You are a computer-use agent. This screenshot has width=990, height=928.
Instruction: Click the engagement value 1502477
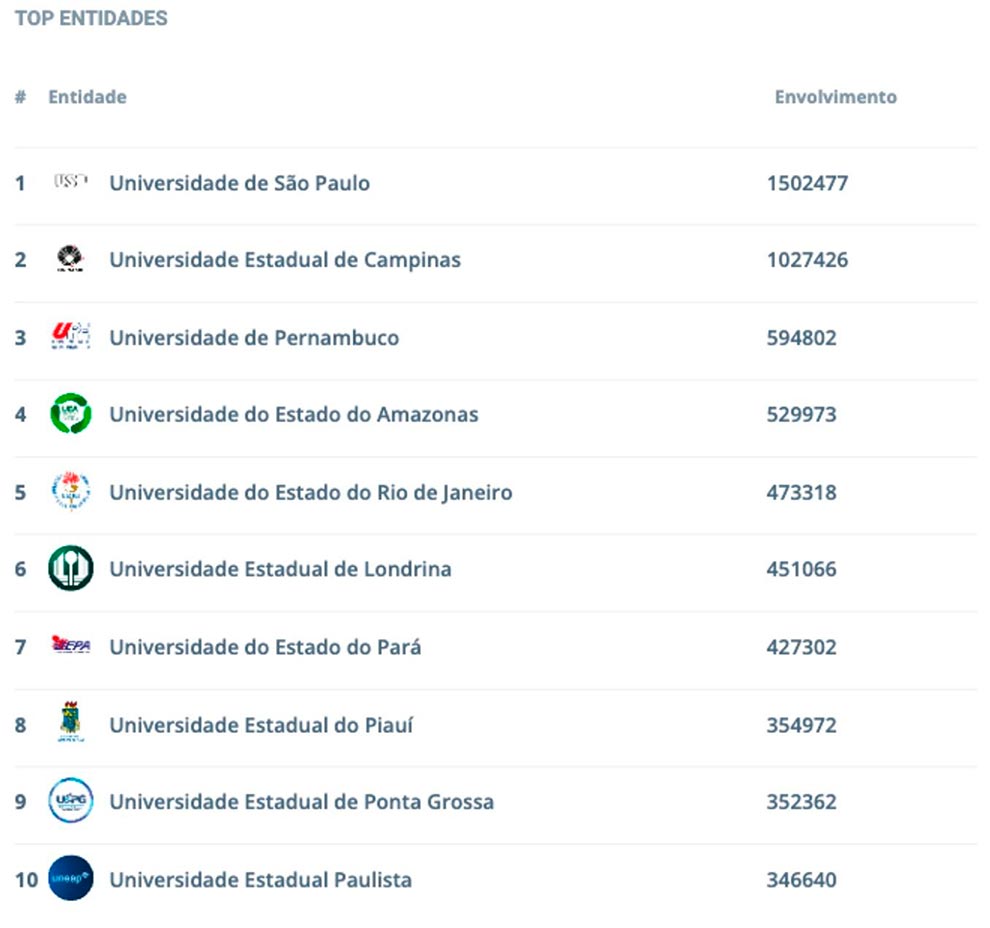[x=807, y=183]
